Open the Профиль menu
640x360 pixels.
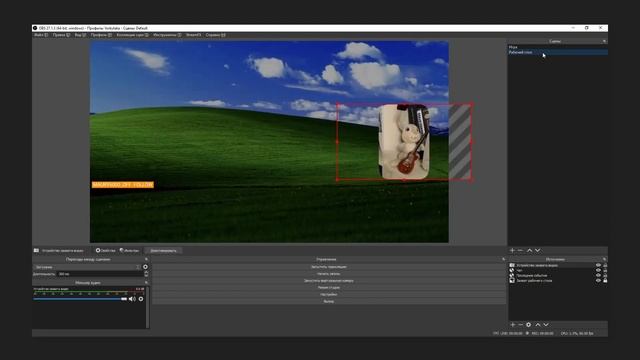coord(101,35)
